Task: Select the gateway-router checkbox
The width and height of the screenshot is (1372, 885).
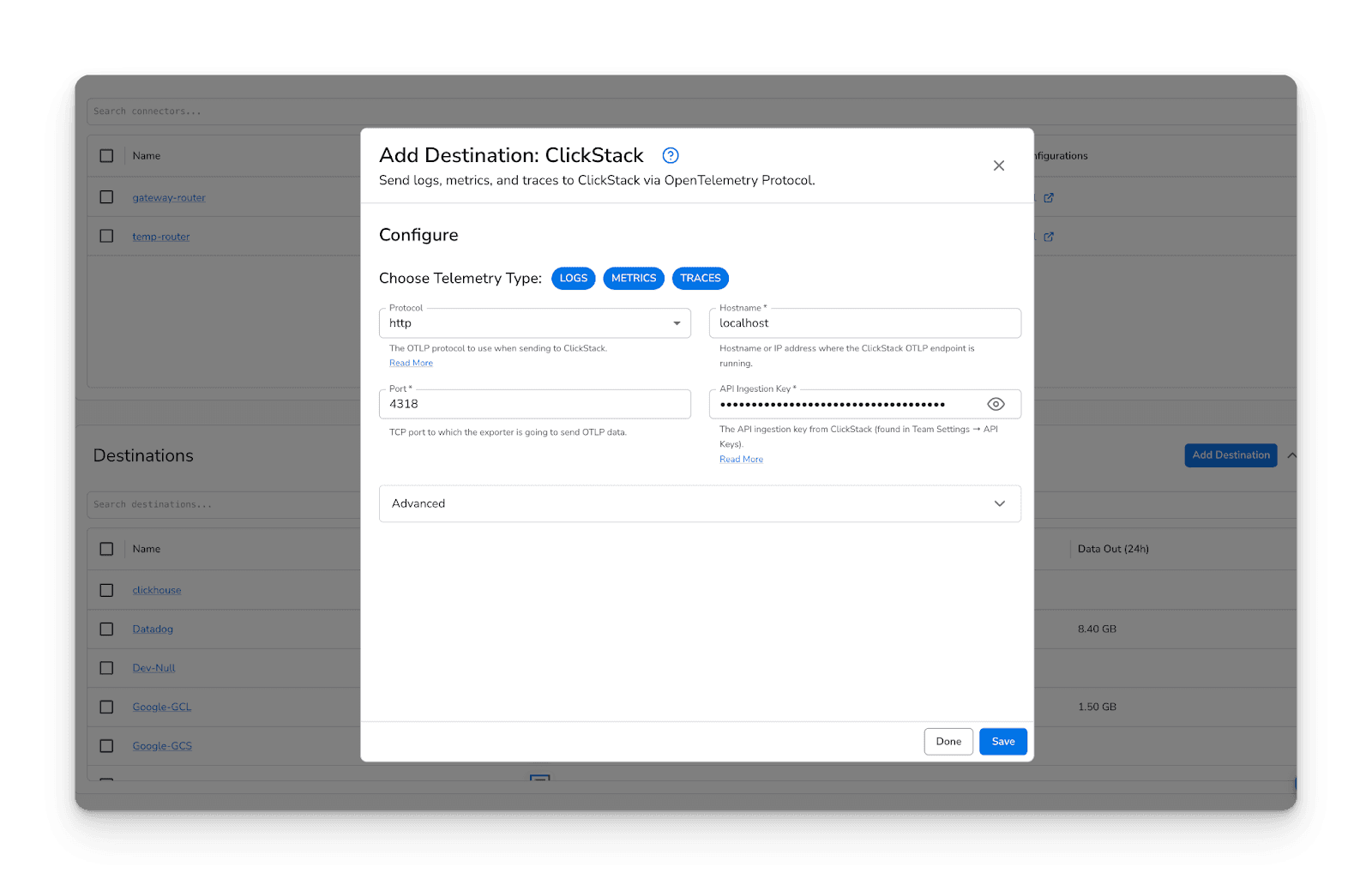Action: (x=106, y=197)
